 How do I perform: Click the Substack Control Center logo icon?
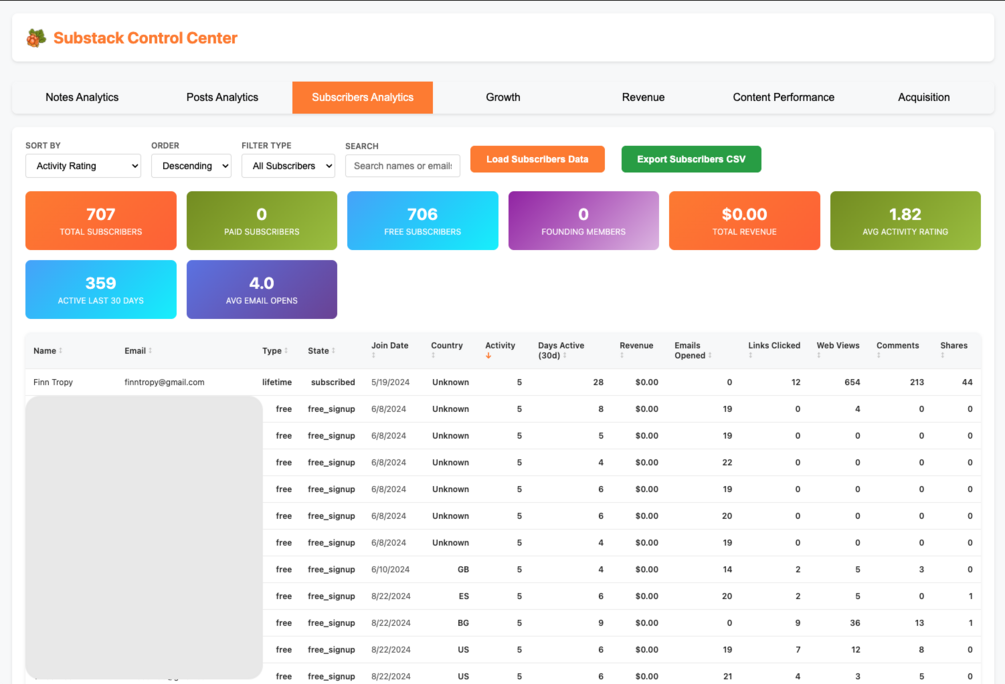[x=37, y=38]
